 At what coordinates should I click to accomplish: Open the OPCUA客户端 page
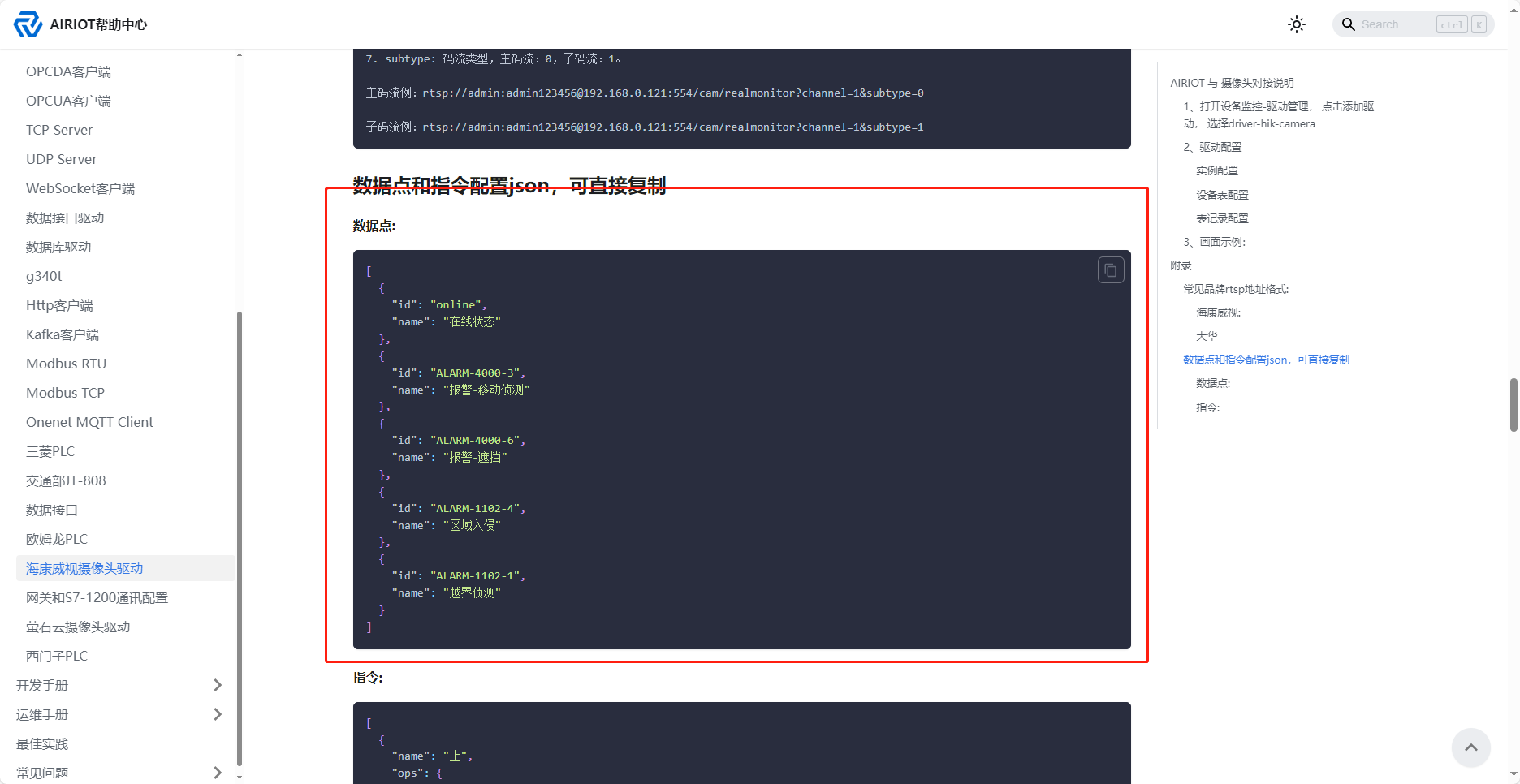pyautogui.click(x=69, y=101)
